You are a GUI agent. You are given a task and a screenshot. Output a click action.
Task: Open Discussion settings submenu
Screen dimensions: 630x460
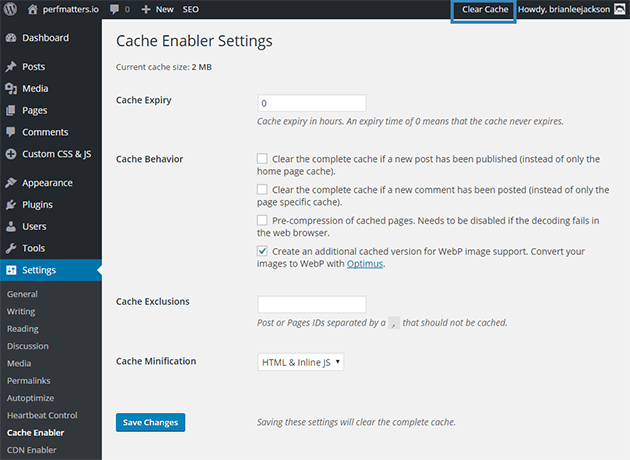point(27,346)
